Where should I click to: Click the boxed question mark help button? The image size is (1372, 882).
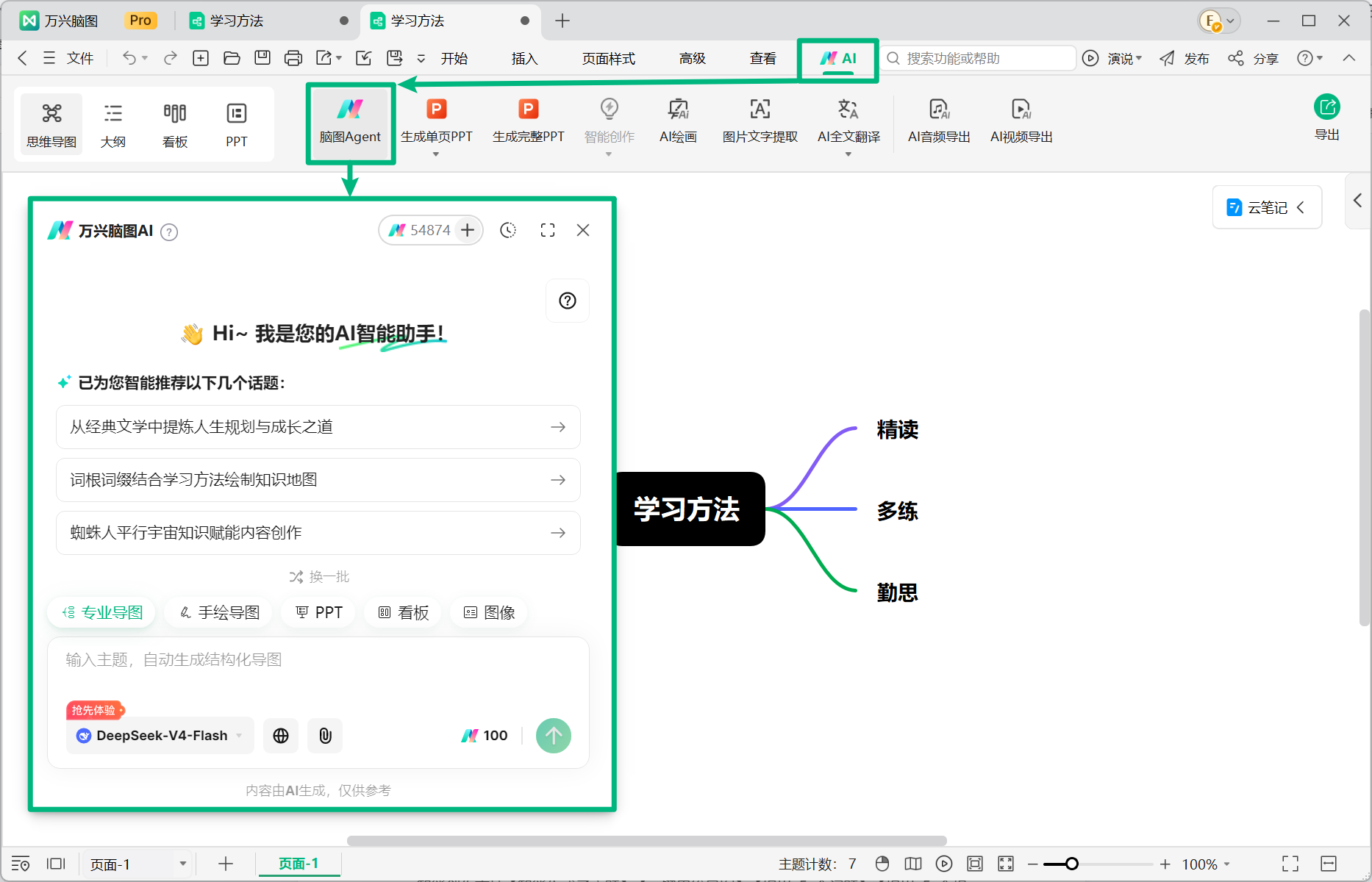[x=568, y=301]
